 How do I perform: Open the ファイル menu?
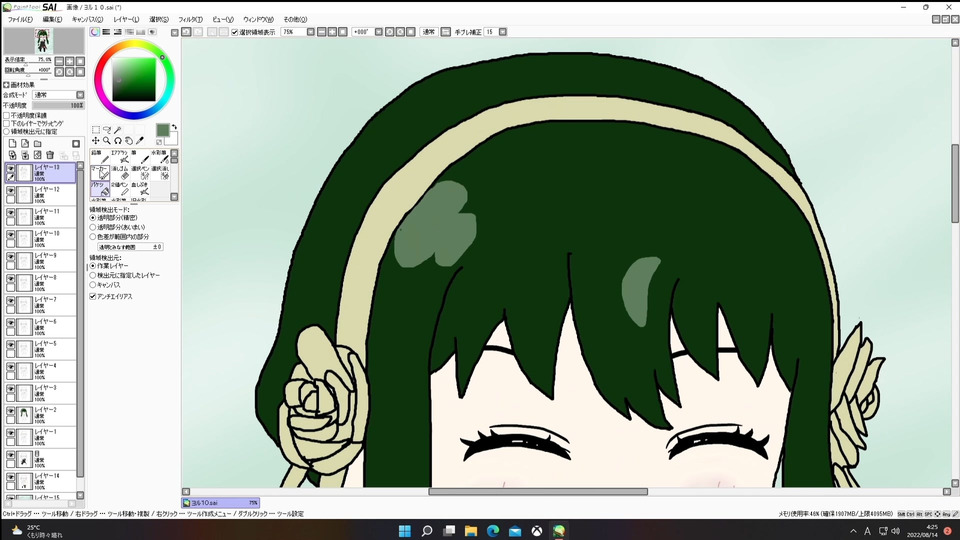(20, 20)
